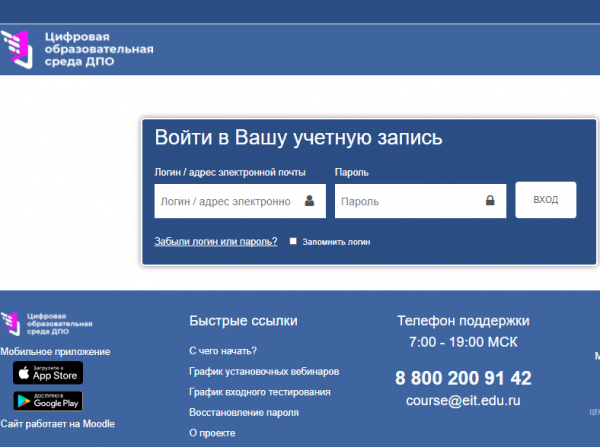
Task: Open the App Store download badge
Action: click(x=48, y=373)
